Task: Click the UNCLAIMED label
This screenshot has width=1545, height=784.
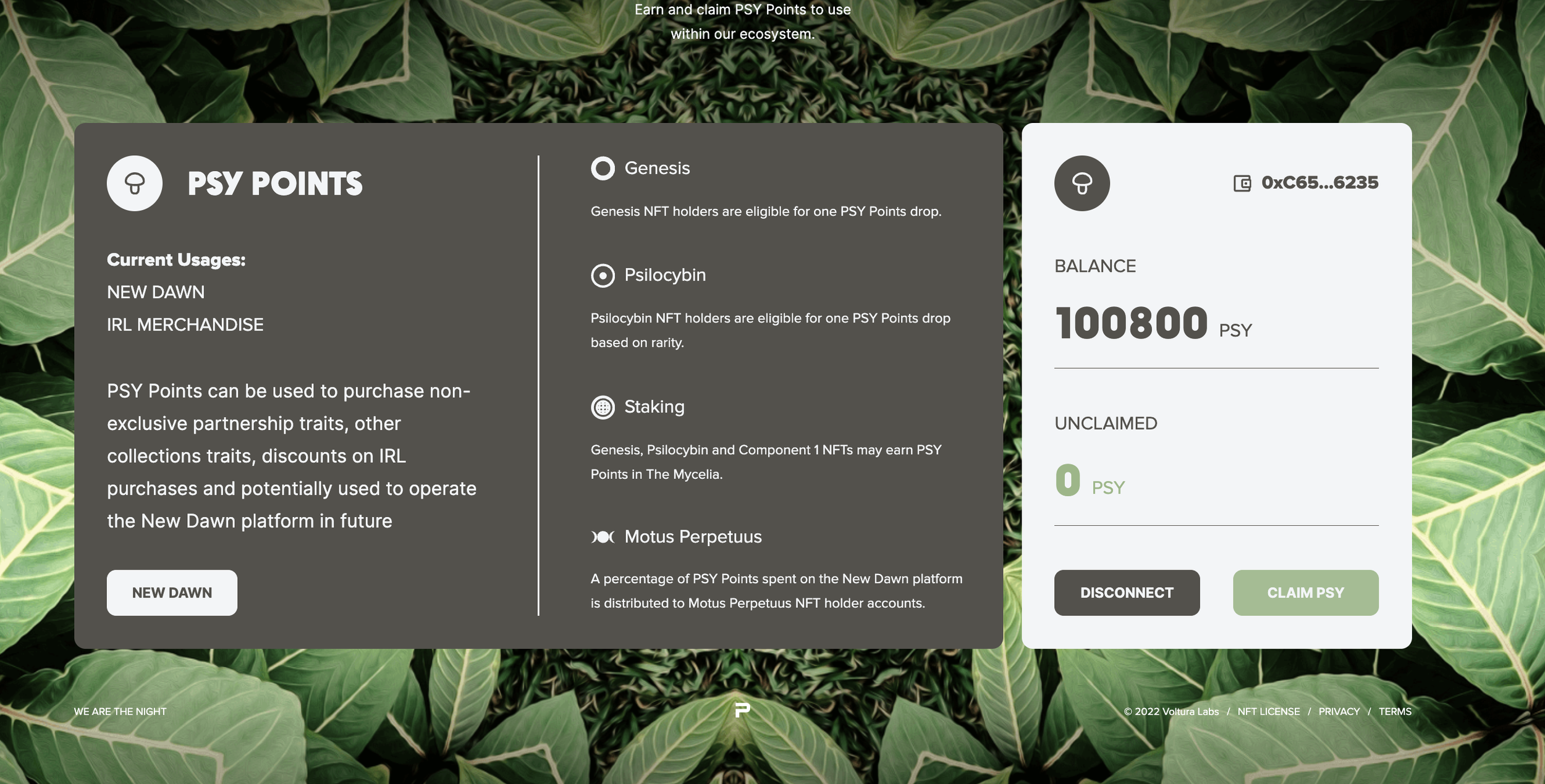Action: click(x=1106, y=423)
